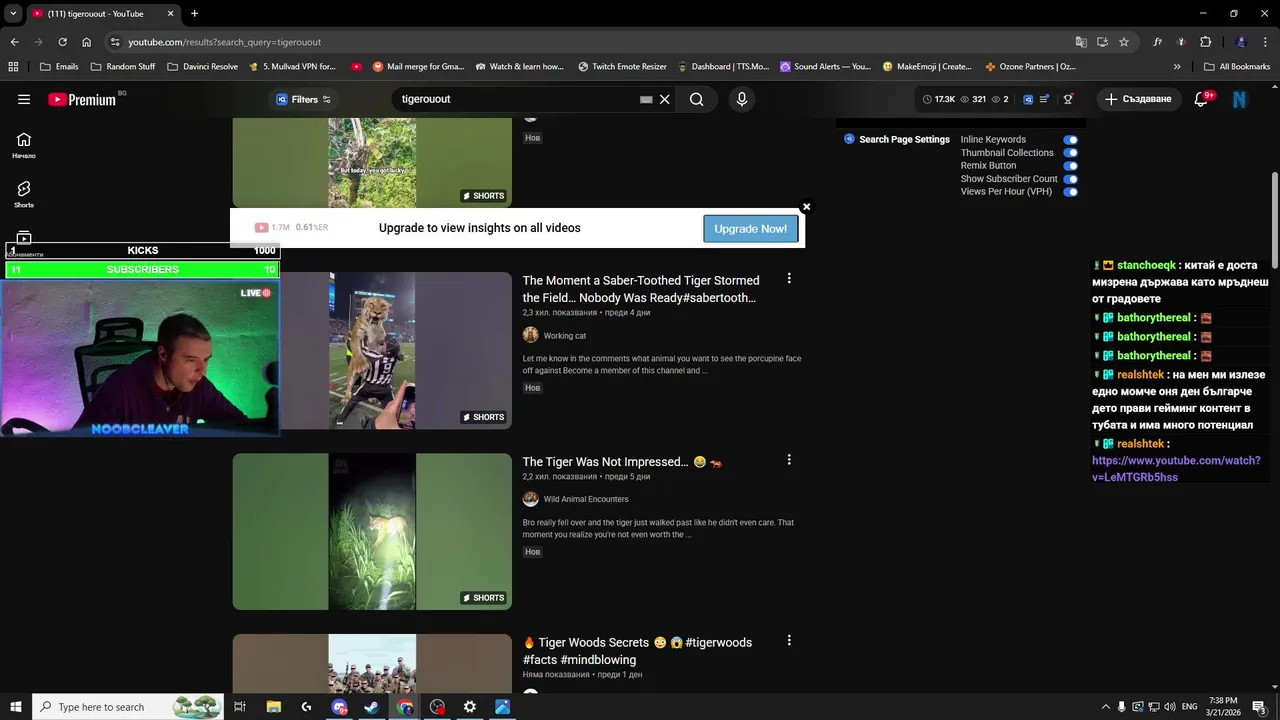Open Sound Alerts bookmark
Image resolution: width=1280 pixels, height=720 pixels.
point(825,67)
